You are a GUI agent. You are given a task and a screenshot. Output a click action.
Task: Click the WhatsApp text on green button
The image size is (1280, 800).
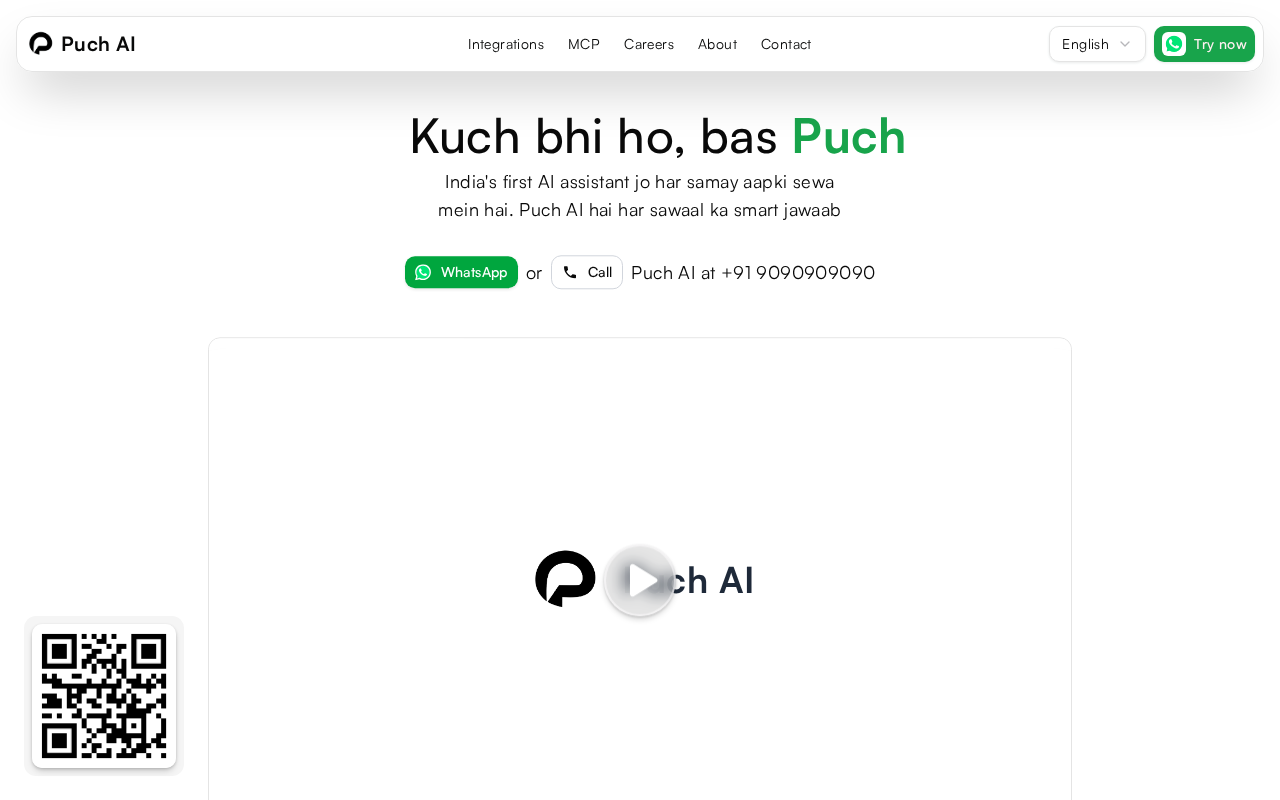click(474, 272)
